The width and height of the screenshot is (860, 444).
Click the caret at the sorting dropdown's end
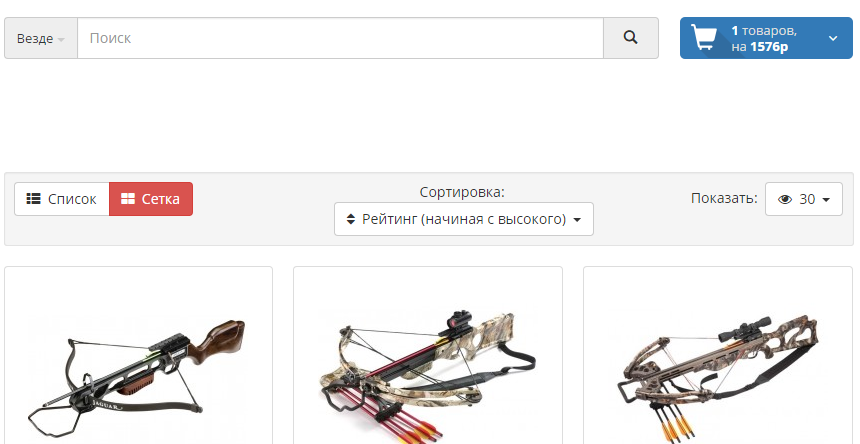(x=577, y=220)
